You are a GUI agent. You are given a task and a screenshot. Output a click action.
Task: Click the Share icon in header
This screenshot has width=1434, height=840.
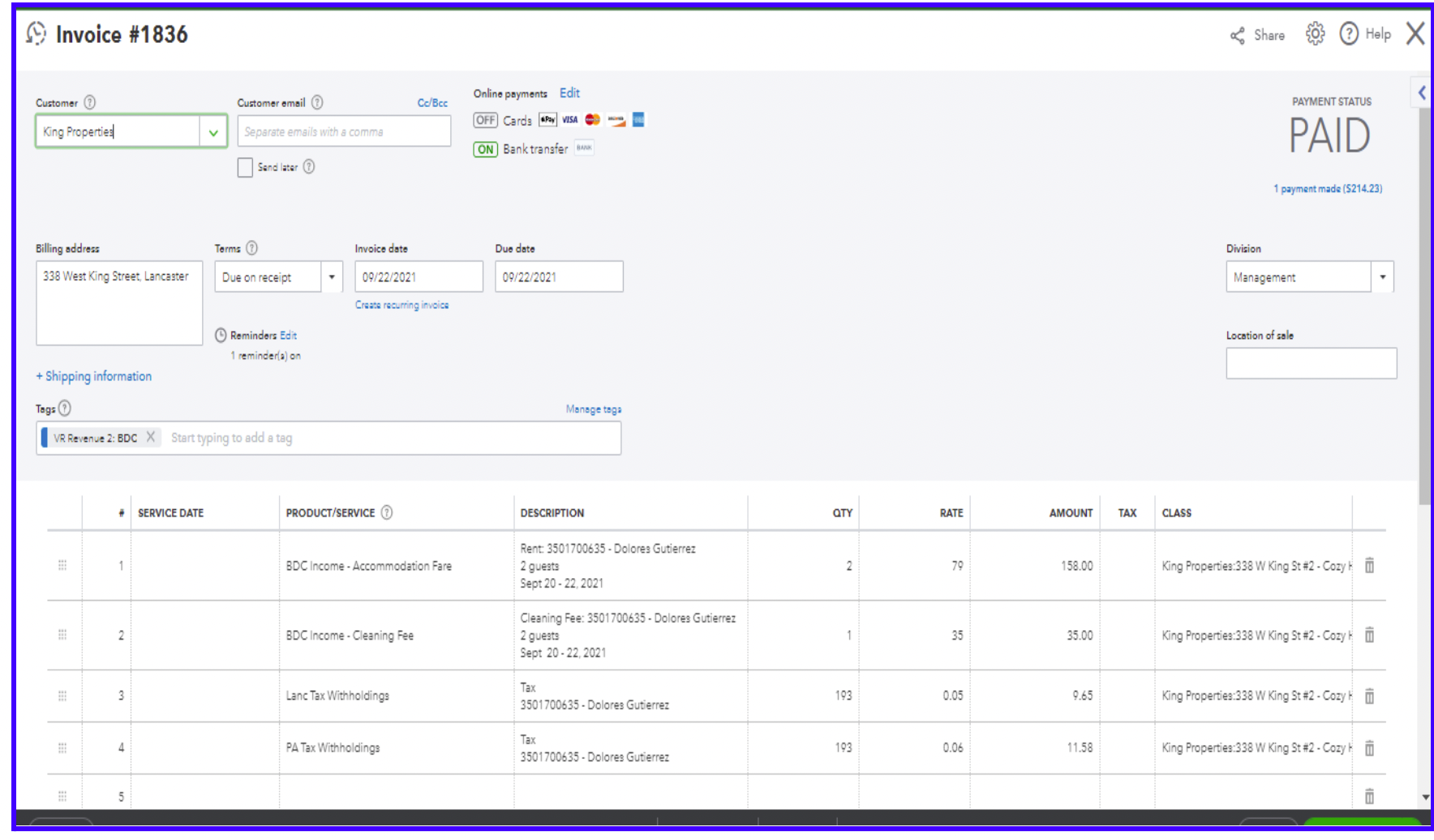pos(1238,36)
